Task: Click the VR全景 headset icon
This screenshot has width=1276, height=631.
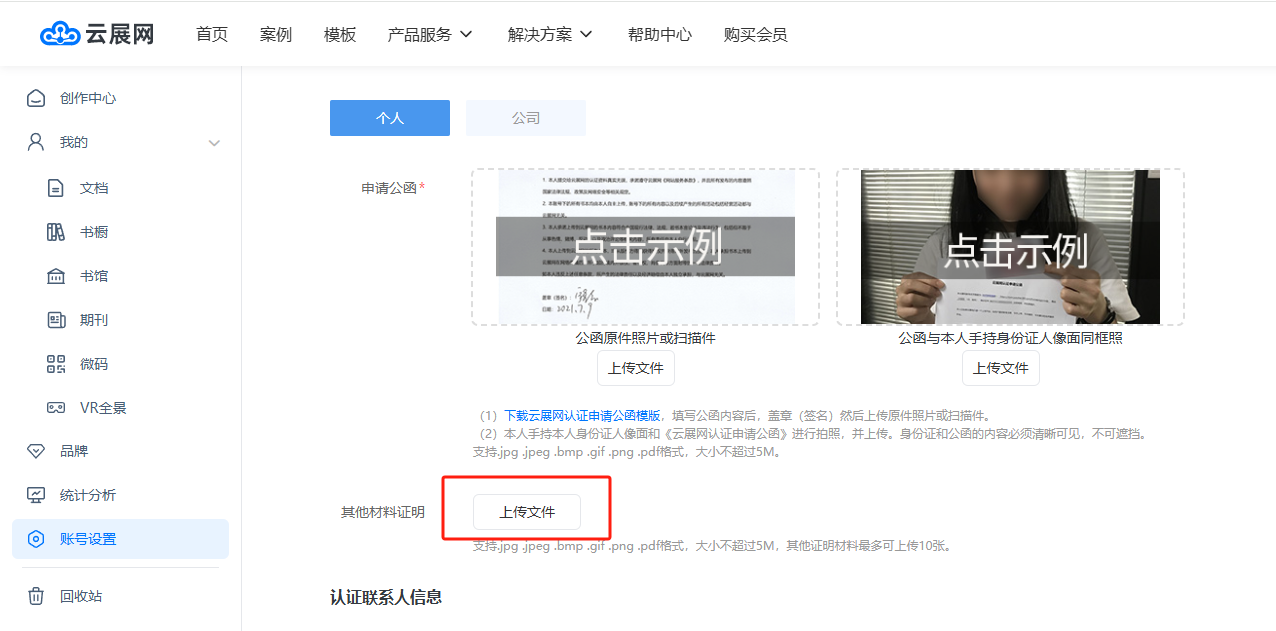Action: (x=56, y=408)
